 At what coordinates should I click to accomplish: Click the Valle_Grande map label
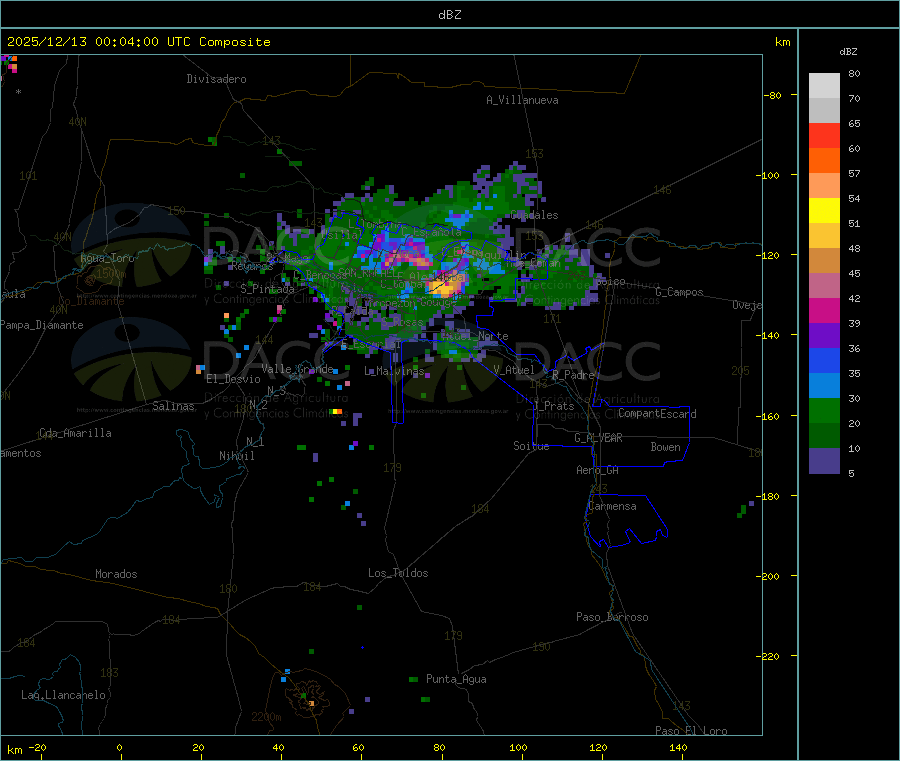point(297,369)
